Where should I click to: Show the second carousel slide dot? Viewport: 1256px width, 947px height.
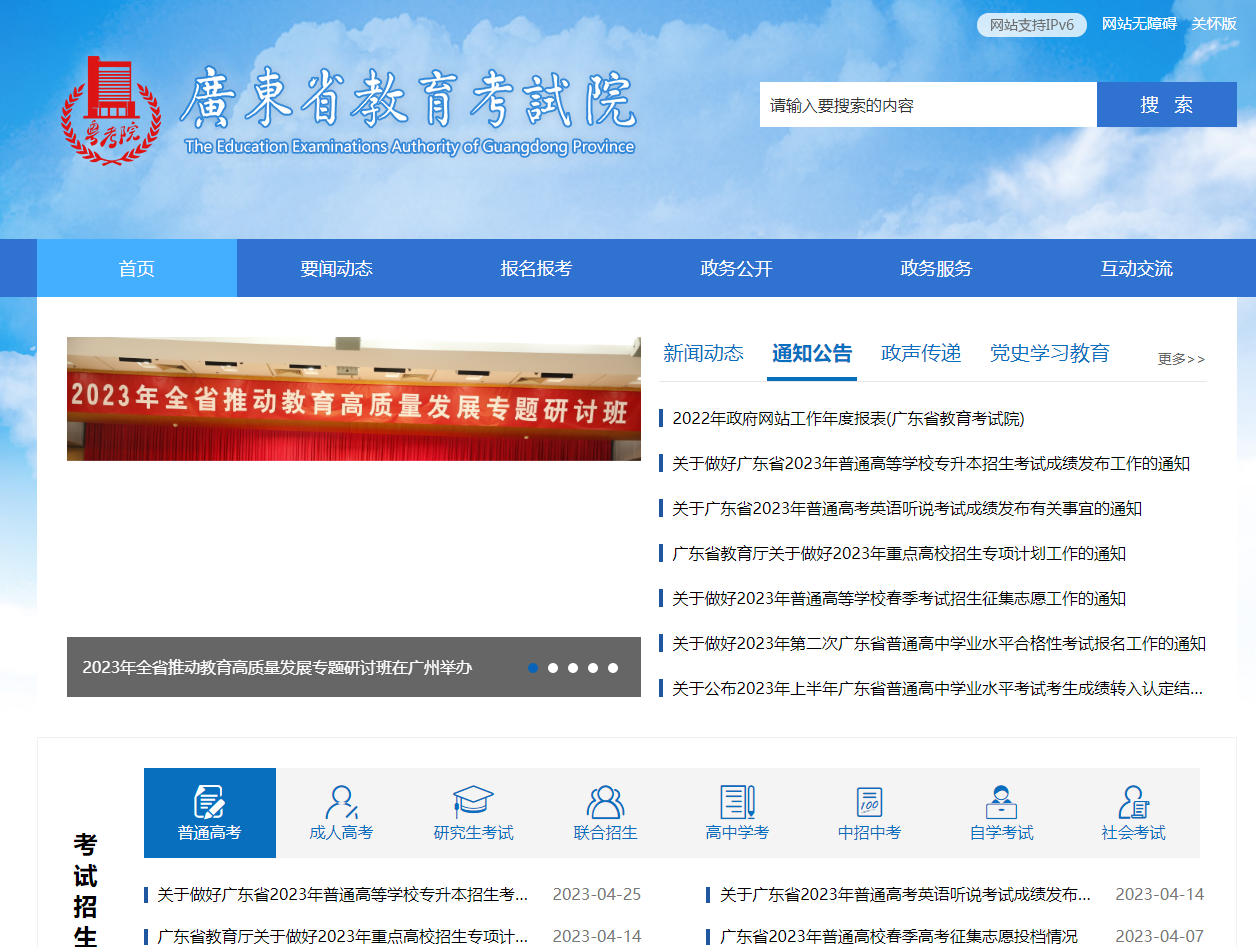(x=553, y=668)
